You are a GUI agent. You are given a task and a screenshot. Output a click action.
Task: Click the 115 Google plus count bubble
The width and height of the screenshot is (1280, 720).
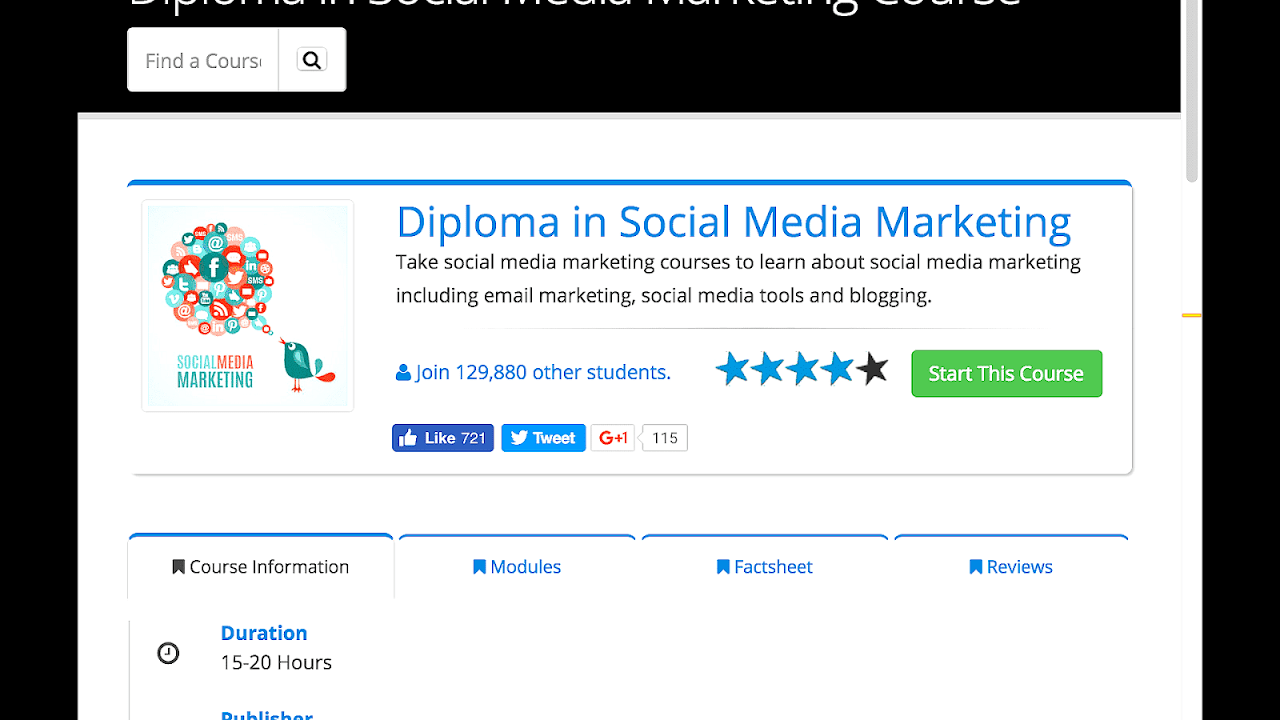[664, 438]
